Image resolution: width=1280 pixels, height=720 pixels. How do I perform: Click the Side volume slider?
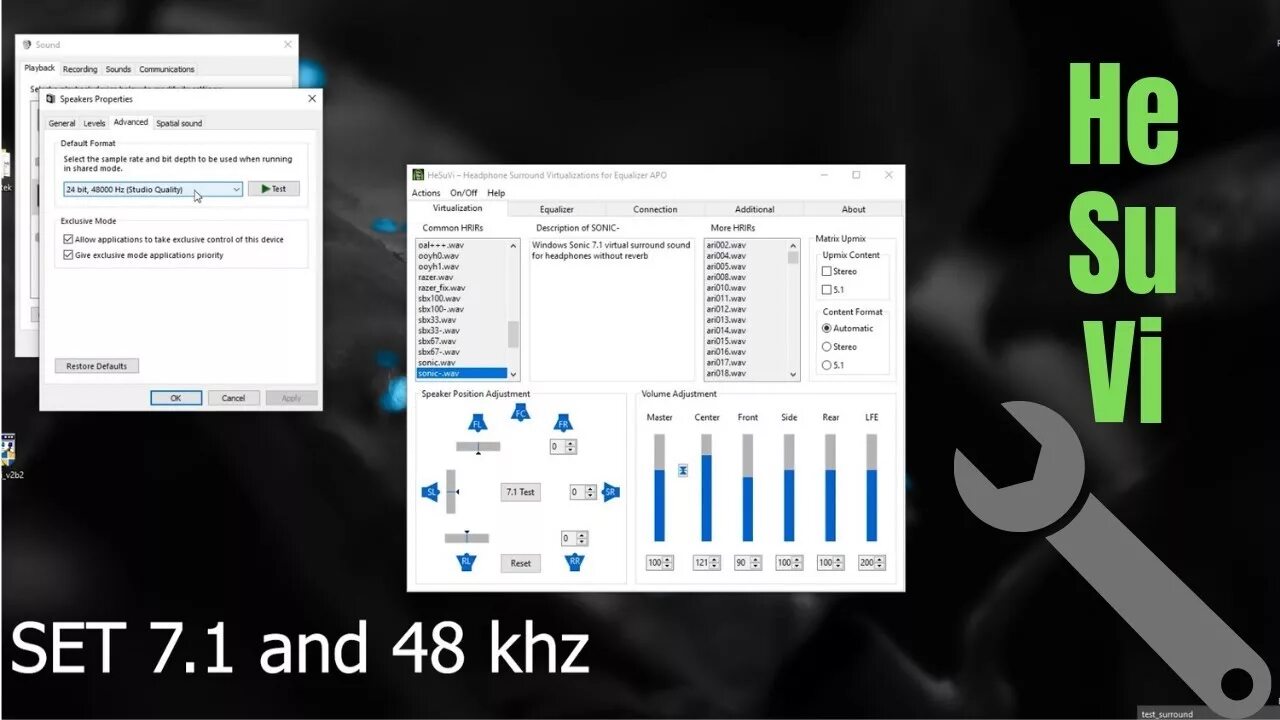click(x=789, y=488)
